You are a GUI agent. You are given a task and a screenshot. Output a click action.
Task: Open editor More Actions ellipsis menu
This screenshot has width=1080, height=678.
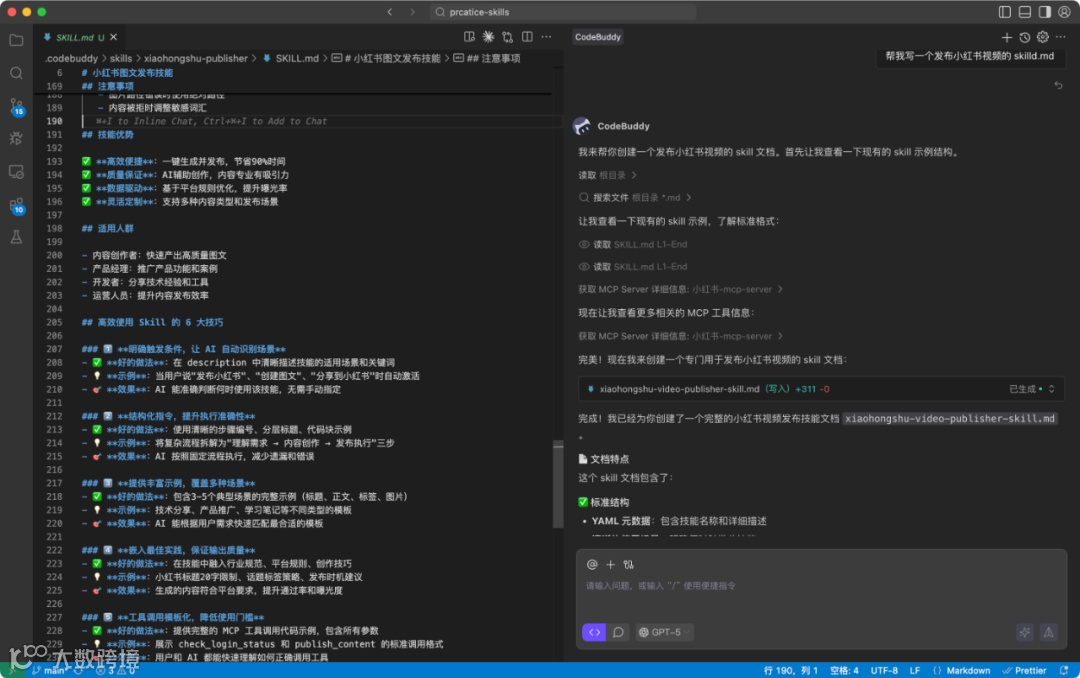pos(546,37)
